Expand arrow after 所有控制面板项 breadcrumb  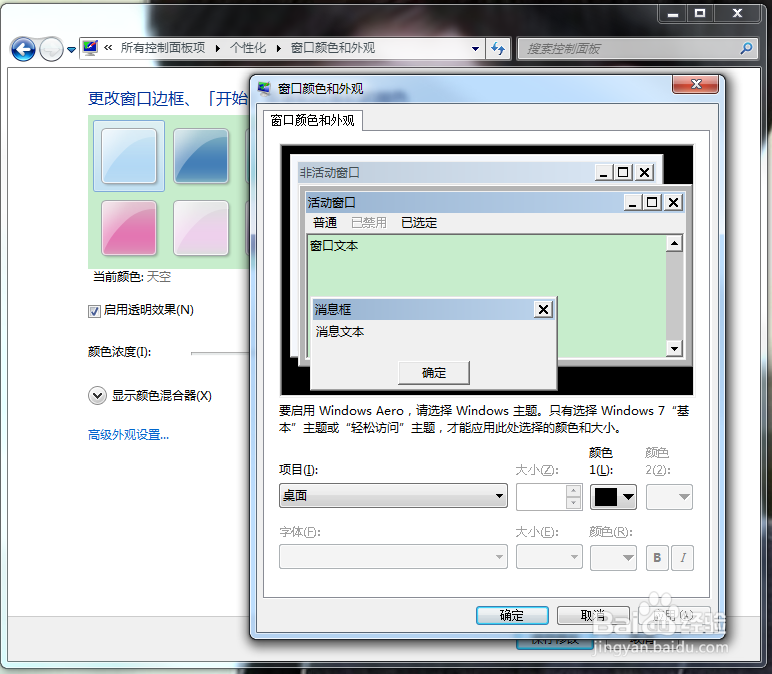(x=218, y=48)
